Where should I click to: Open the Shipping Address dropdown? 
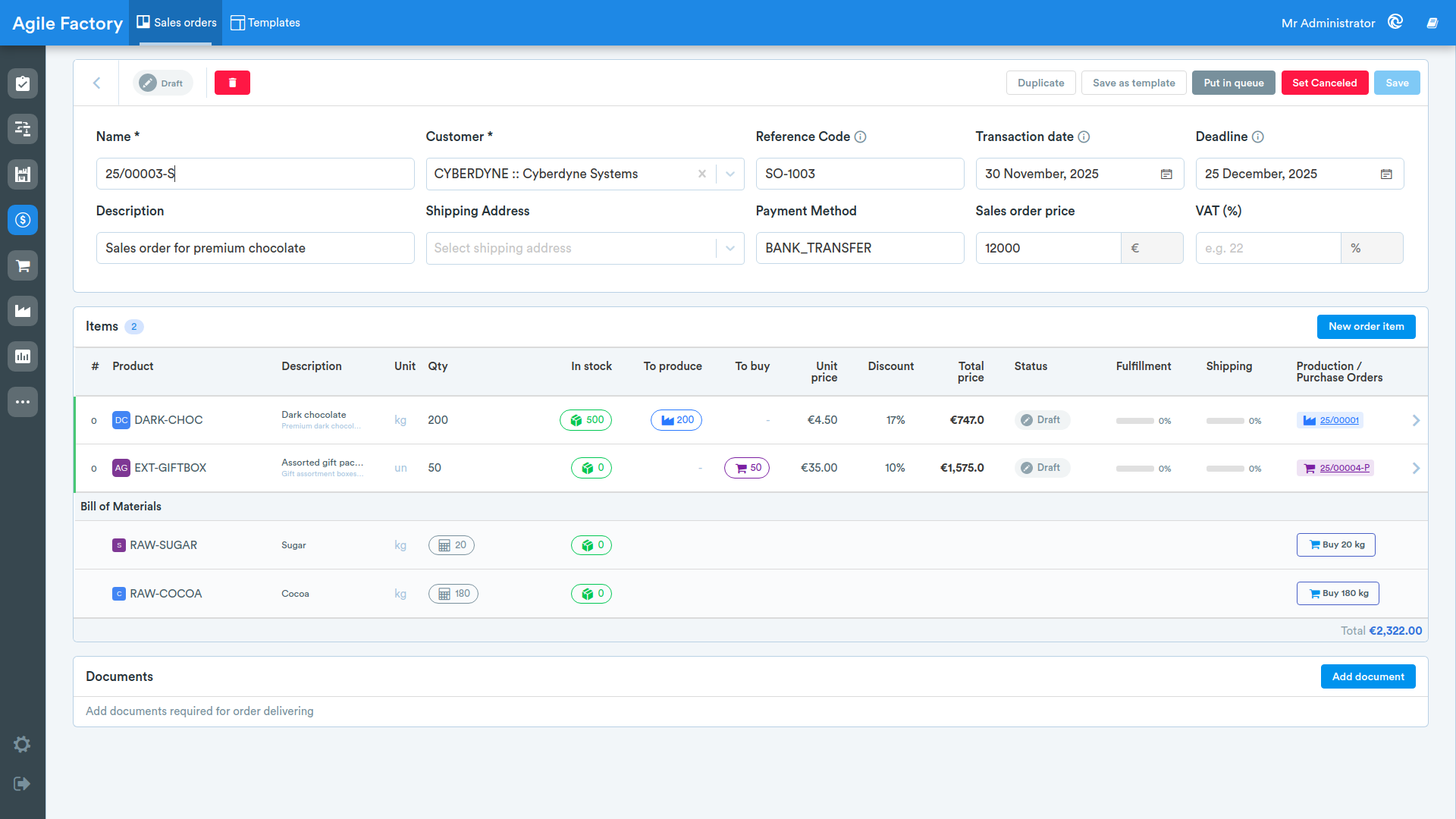(x=585, y=248)
